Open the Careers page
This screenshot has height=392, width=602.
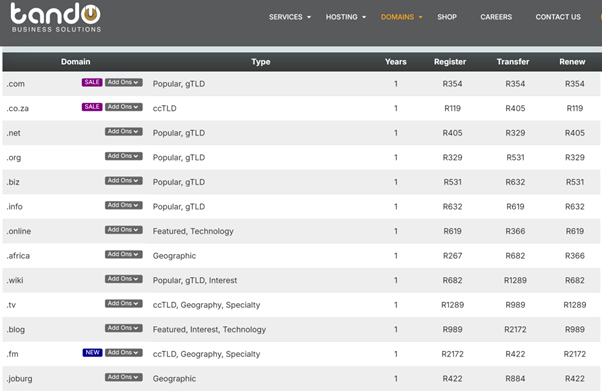tap(496, 17)
